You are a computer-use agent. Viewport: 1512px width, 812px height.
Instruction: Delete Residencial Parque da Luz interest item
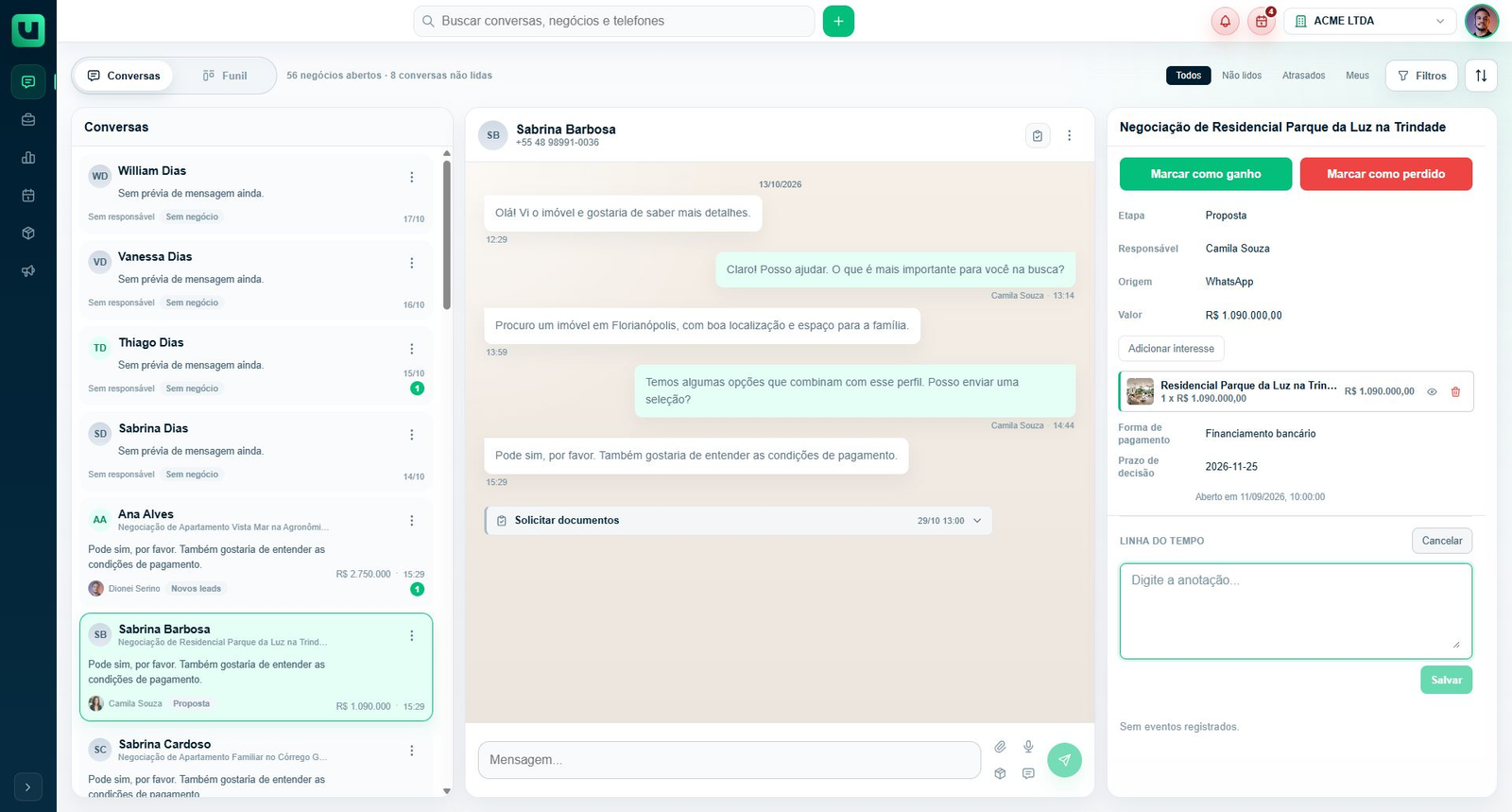[1455, 391]
